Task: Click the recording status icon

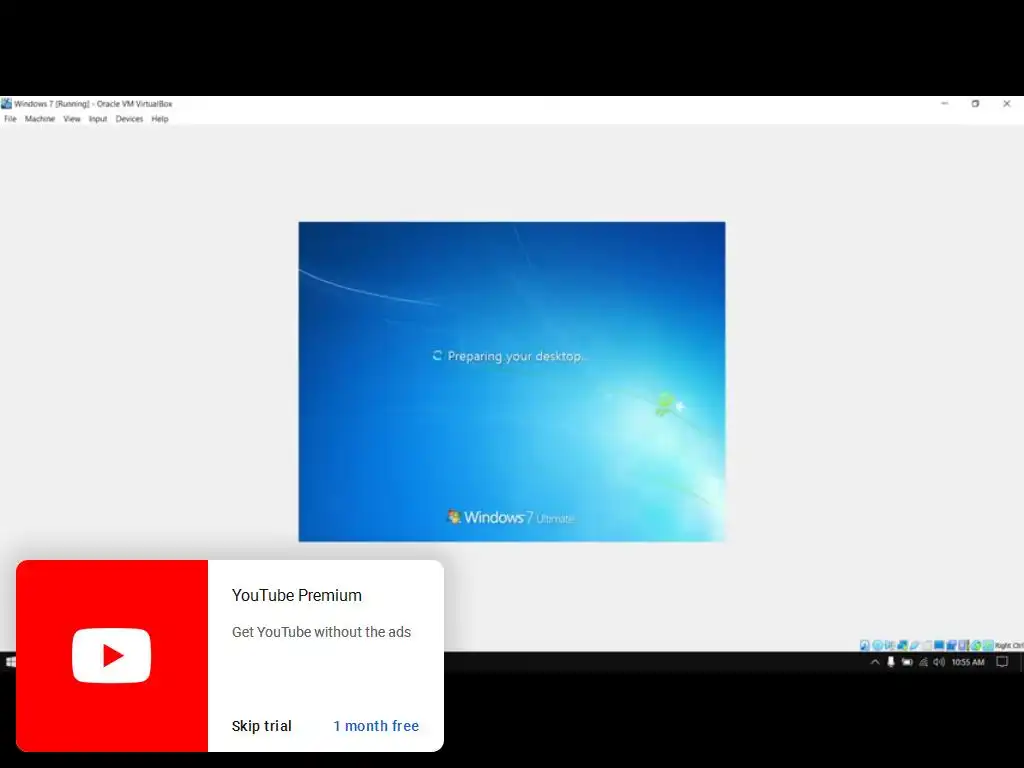Action: tap(952, 645)
